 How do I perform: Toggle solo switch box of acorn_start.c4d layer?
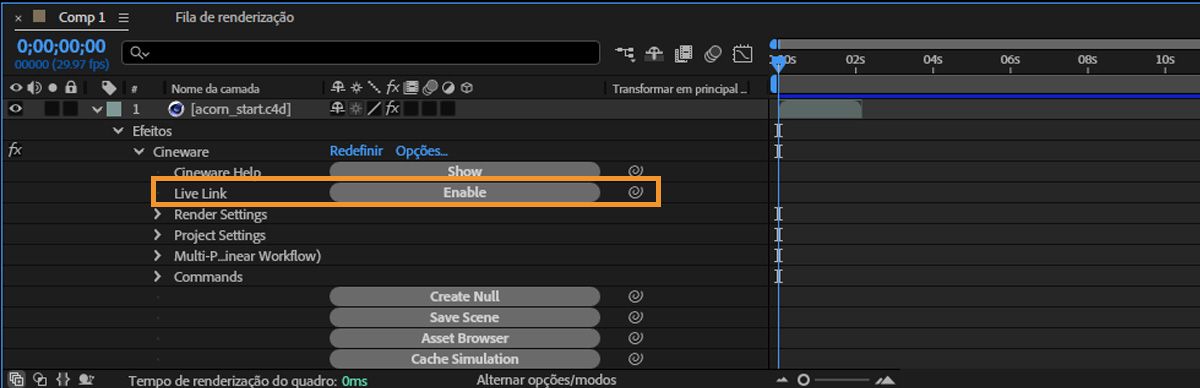[52, 109]
